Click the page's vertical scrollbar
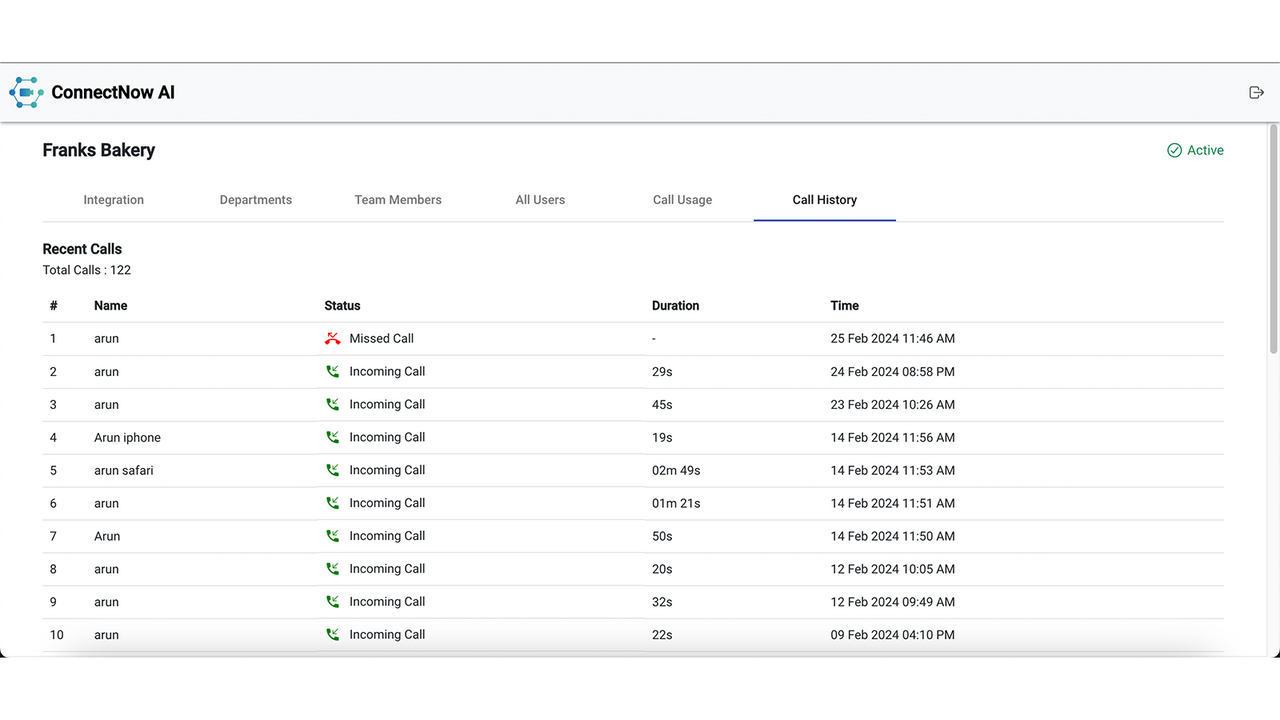1280x720 pixels. pos(1273,239)
